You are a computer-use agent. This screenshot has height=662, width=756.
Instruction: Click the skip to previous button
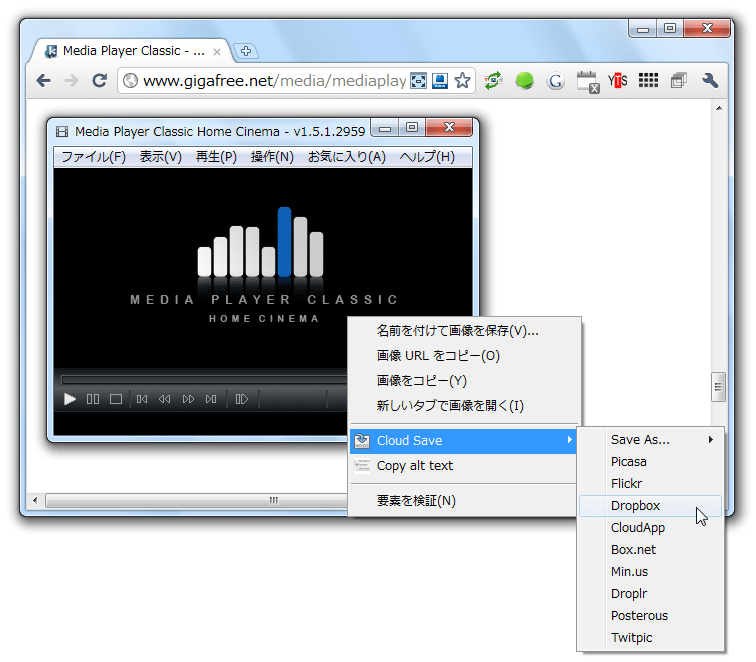pyautogui.click(x=142, y=399)
